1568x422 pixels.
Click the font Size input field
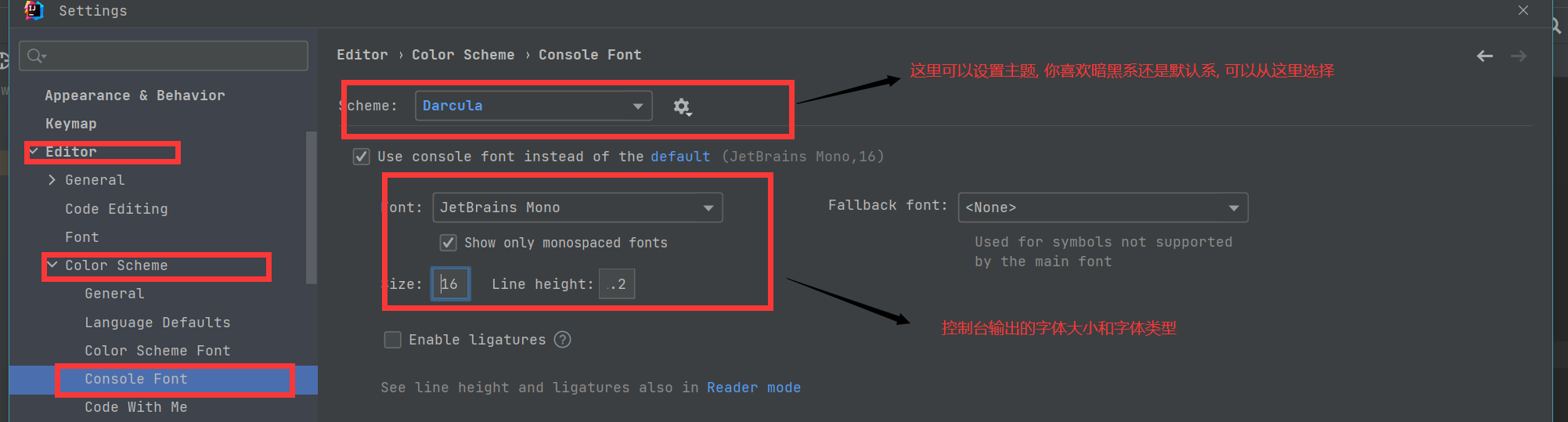tap(451, 284)
